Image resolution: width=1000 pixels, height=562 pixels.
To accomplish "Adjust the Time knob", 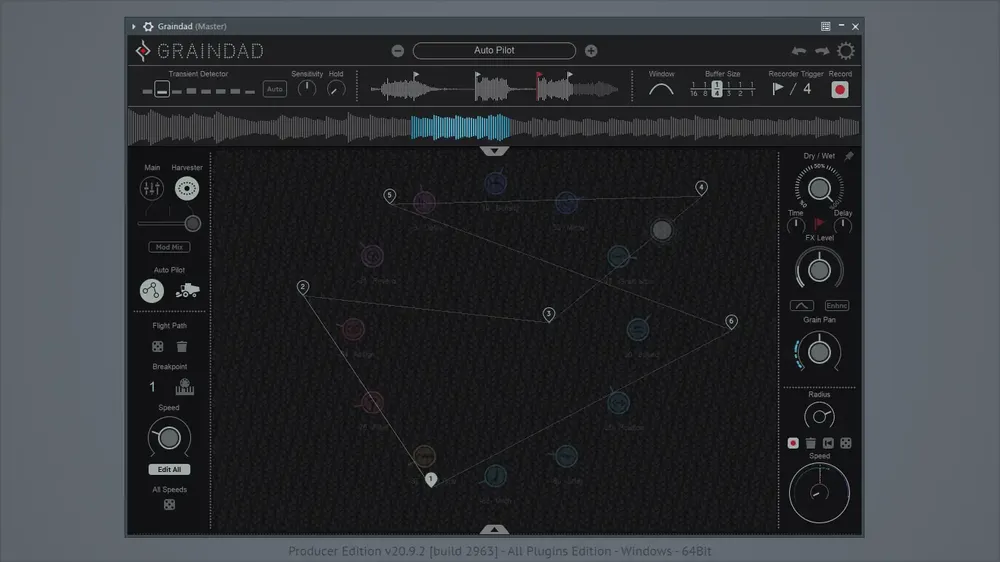I will click(795, 226).
